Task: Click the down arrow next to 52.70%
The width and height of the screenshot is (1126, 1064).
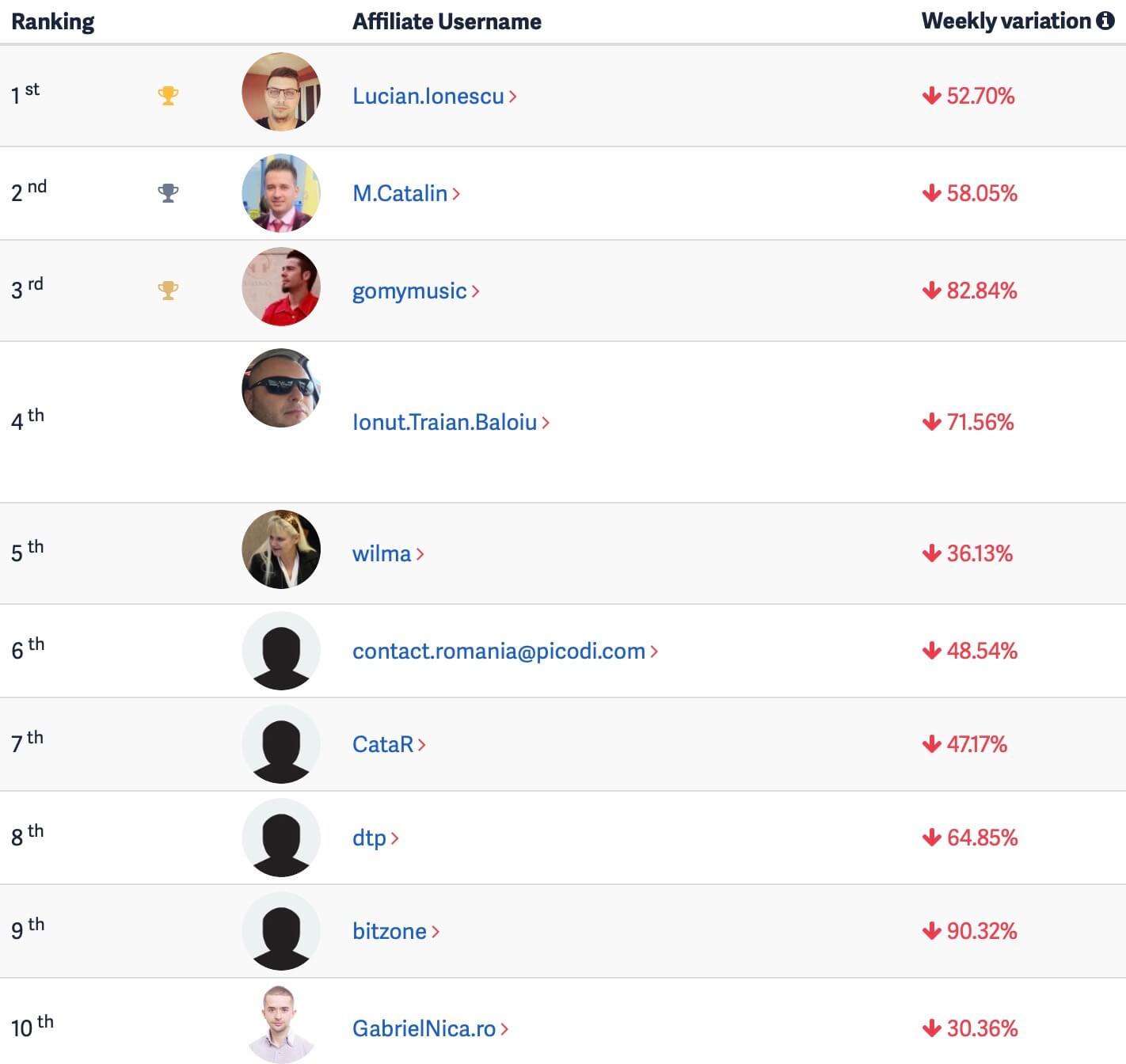Action: (931, 96)
